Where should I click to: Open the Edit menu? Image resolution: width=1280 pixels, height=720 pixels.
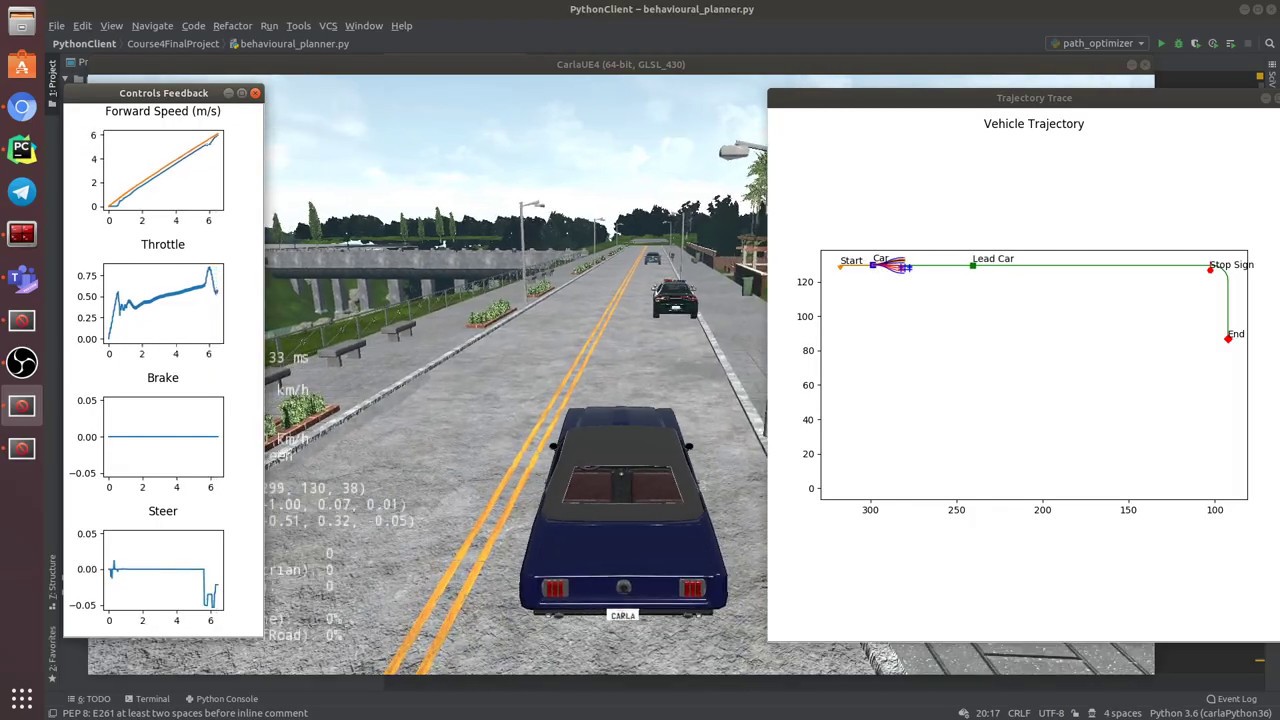82,26
